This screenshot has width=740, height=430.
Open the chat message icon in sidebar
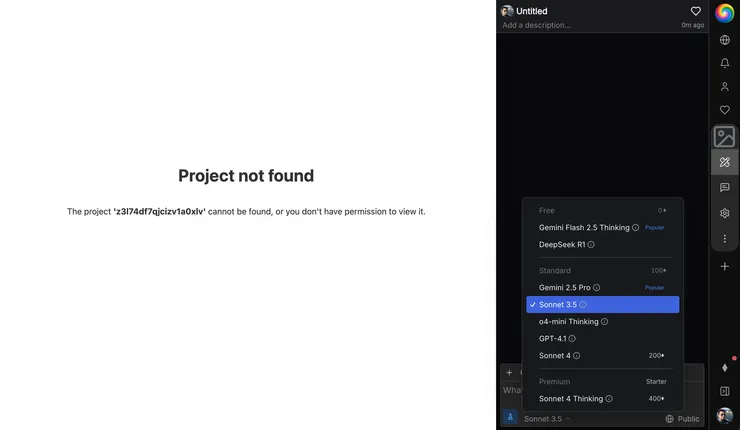coord(724,188)
